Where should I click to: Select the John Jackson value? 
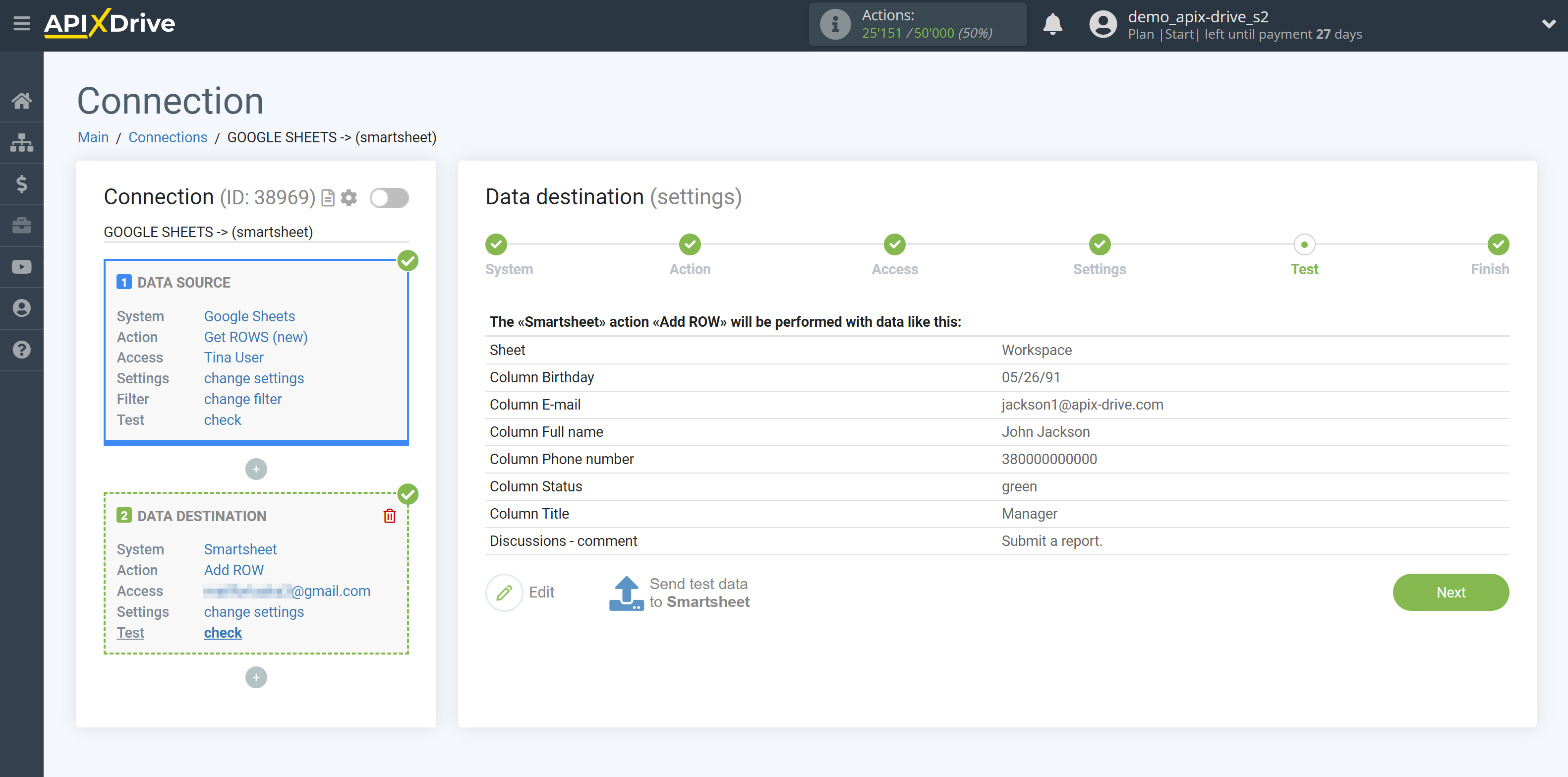[1045, 432]
